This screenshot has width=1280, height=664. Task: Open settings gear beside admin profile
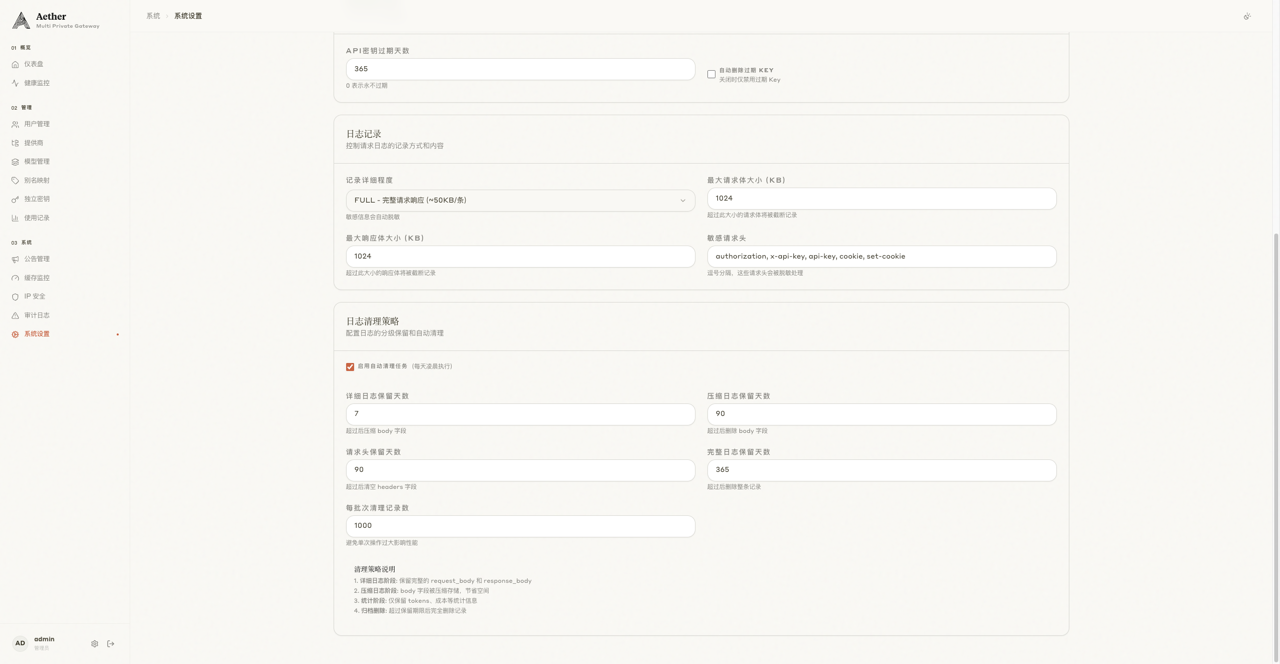point(95,644)
